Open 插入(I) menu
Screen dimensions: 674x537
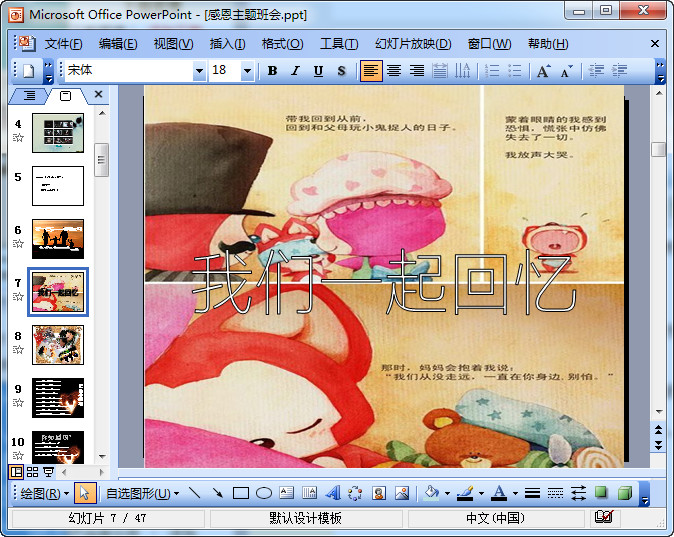click(227, 44)
